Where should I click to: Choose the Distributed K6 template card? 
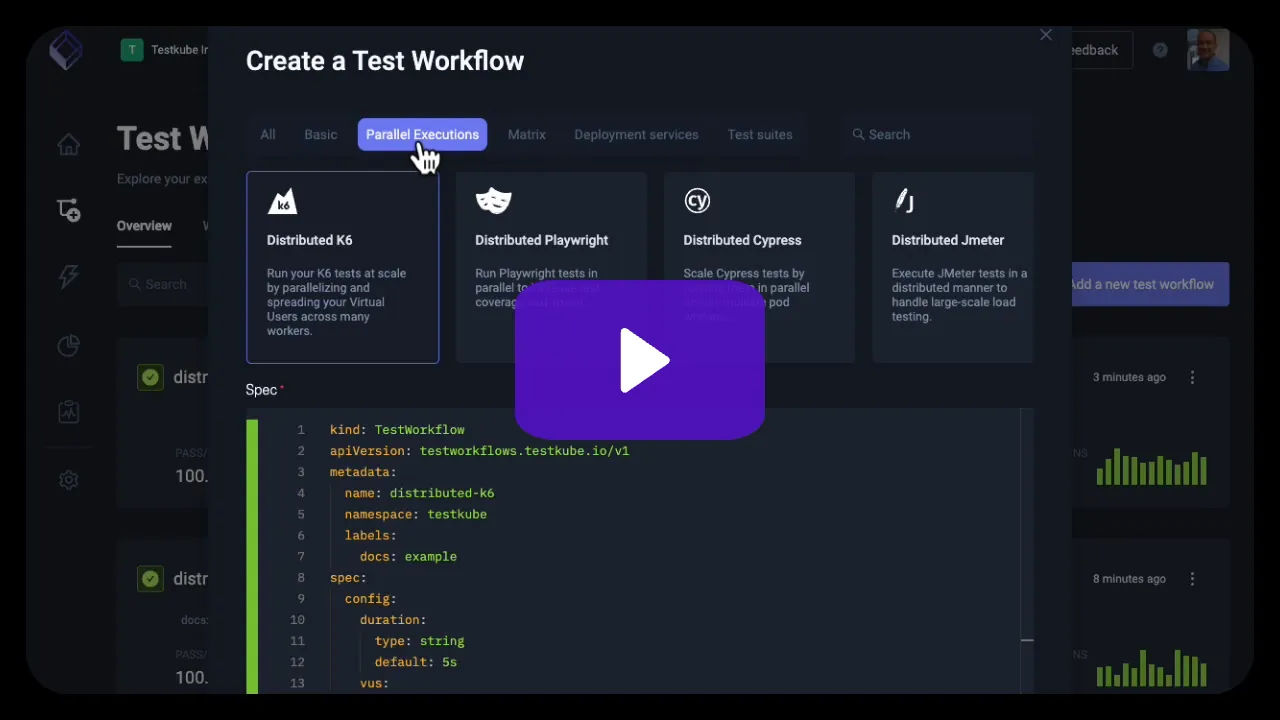click(342, 267)
